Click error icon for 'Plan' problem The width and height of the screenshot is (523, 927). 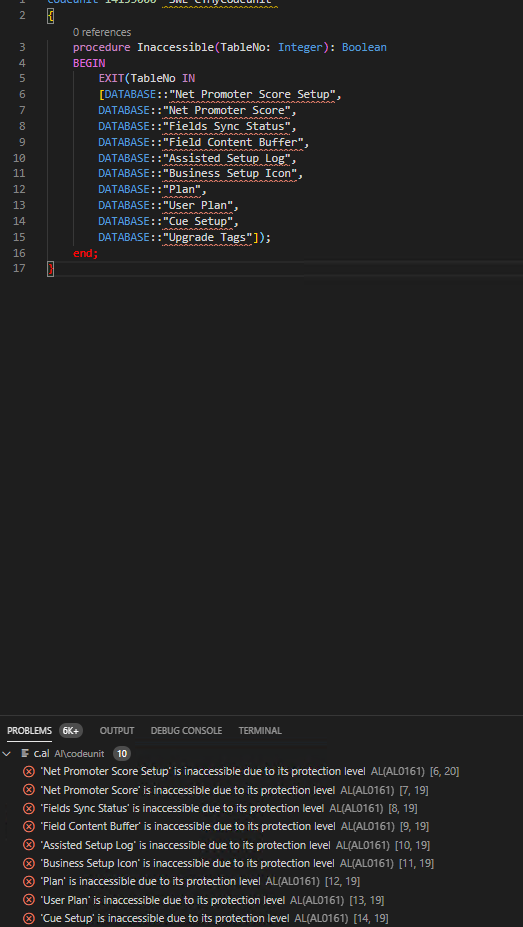[28, 881]
